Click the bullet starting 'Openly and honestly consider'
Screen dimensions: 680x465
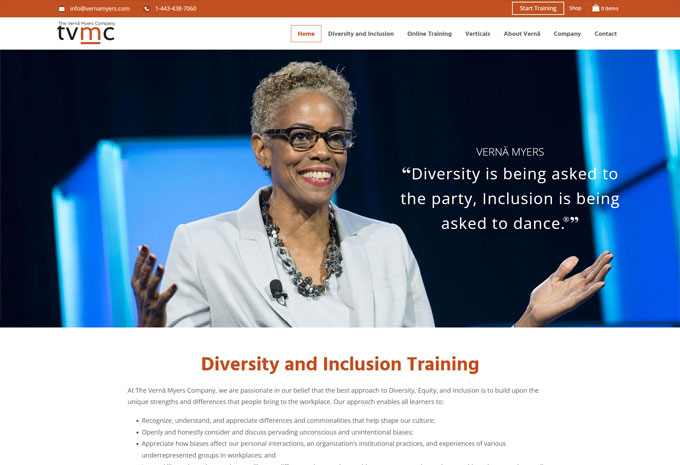pos(277,432)
